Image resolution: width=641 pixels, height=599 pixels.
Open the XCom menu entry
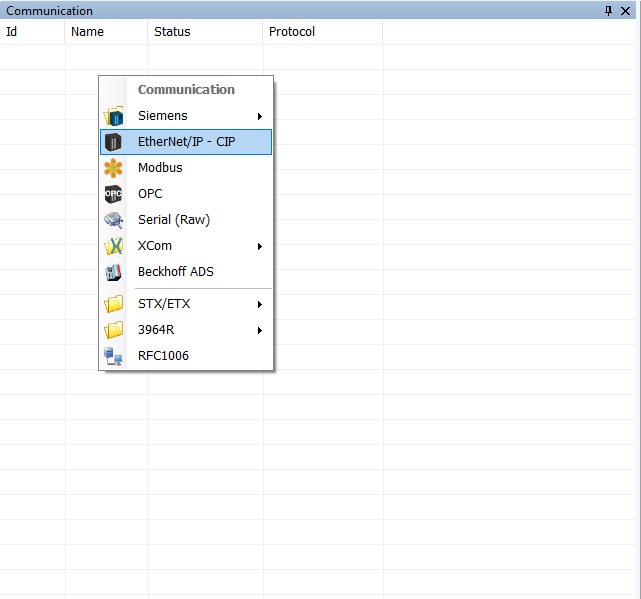[186, 246]
